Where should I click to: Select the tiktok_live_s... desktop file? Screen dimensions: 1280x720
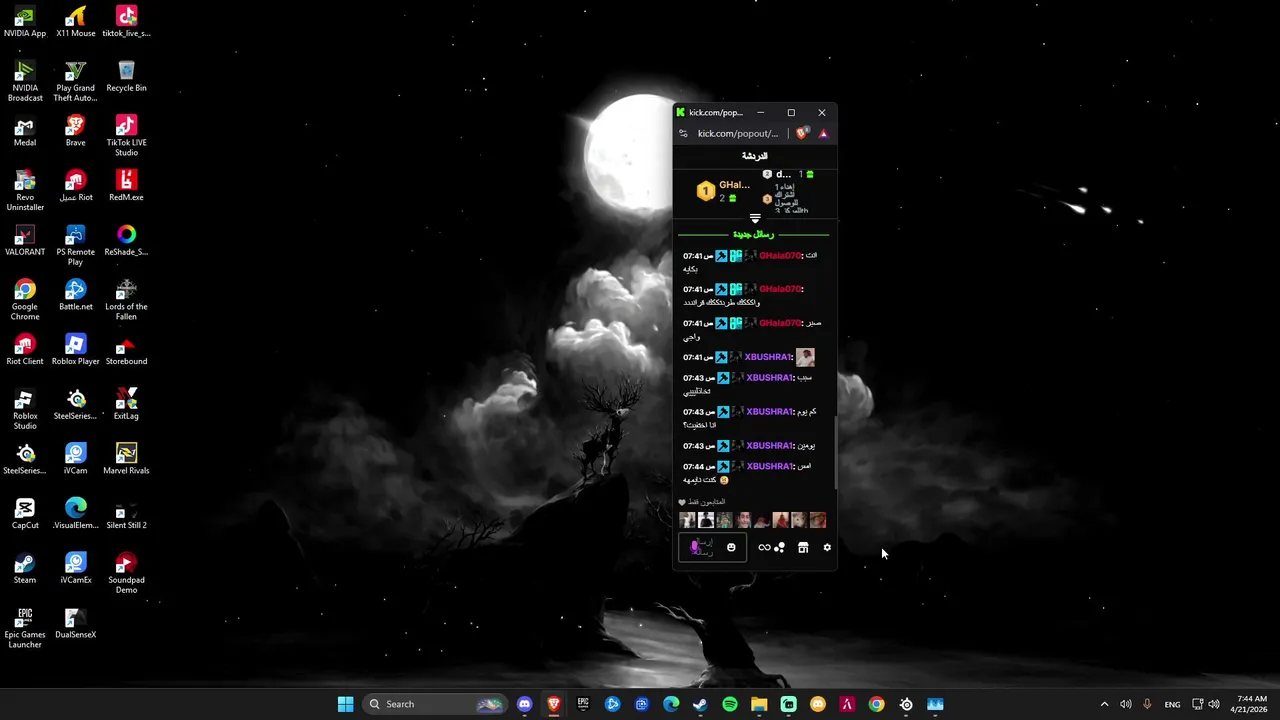[x=126, y=22]
